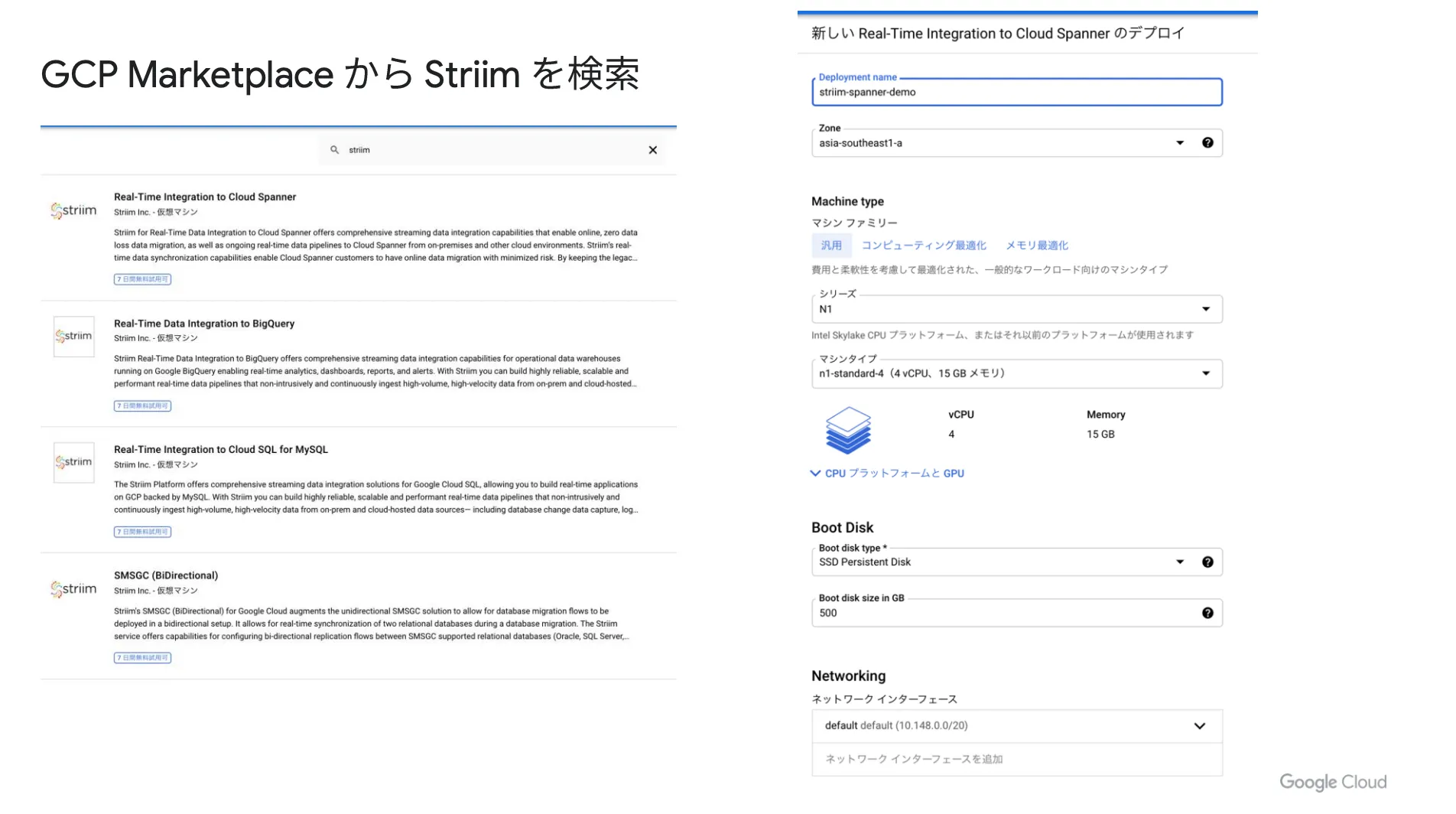This screenshot has height=814, width=1456.
Task: Click the Machine type heading
Action: pos(847,201)
